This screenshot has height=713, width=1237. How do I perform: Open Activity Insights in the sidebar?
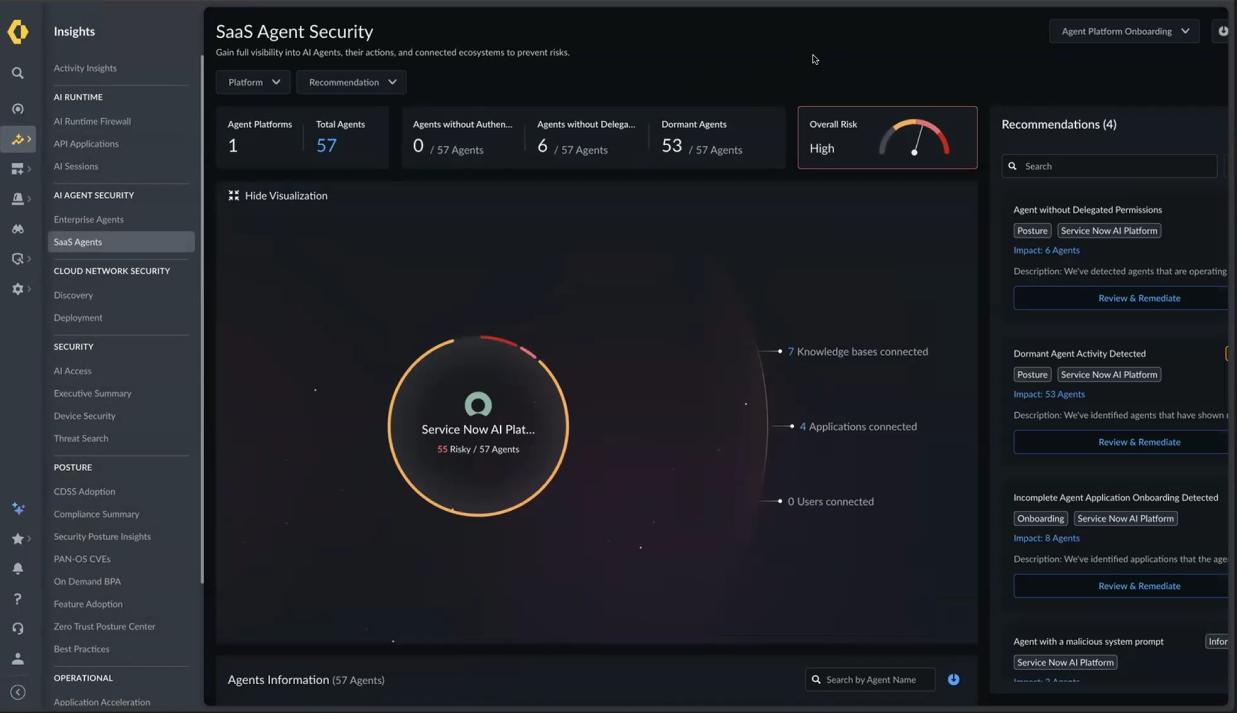pyautogui.click(x=85, y=68)
